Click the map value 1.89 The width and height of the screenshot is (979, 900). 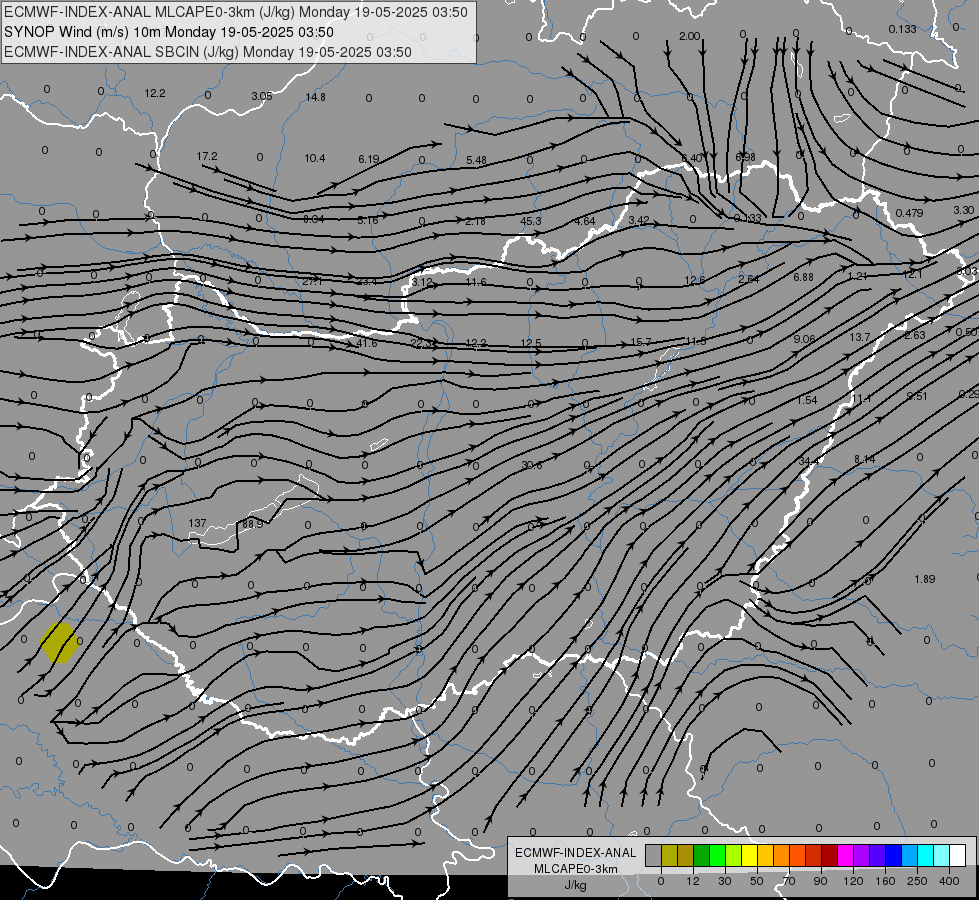click(x=924, y=579)
